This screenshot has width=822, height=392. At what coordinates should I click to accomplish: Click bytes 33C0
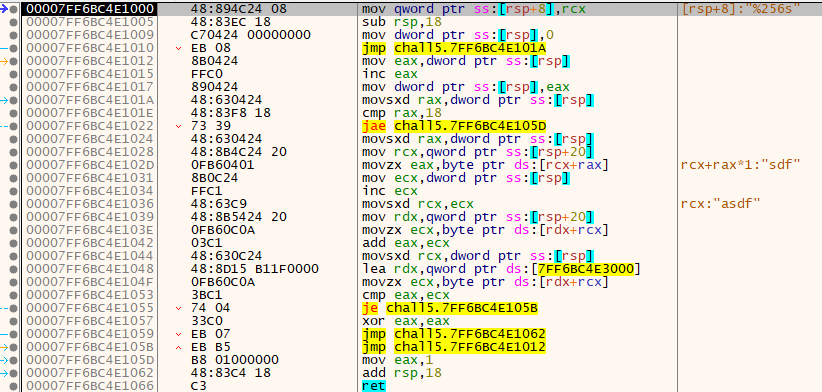point(208,321)
